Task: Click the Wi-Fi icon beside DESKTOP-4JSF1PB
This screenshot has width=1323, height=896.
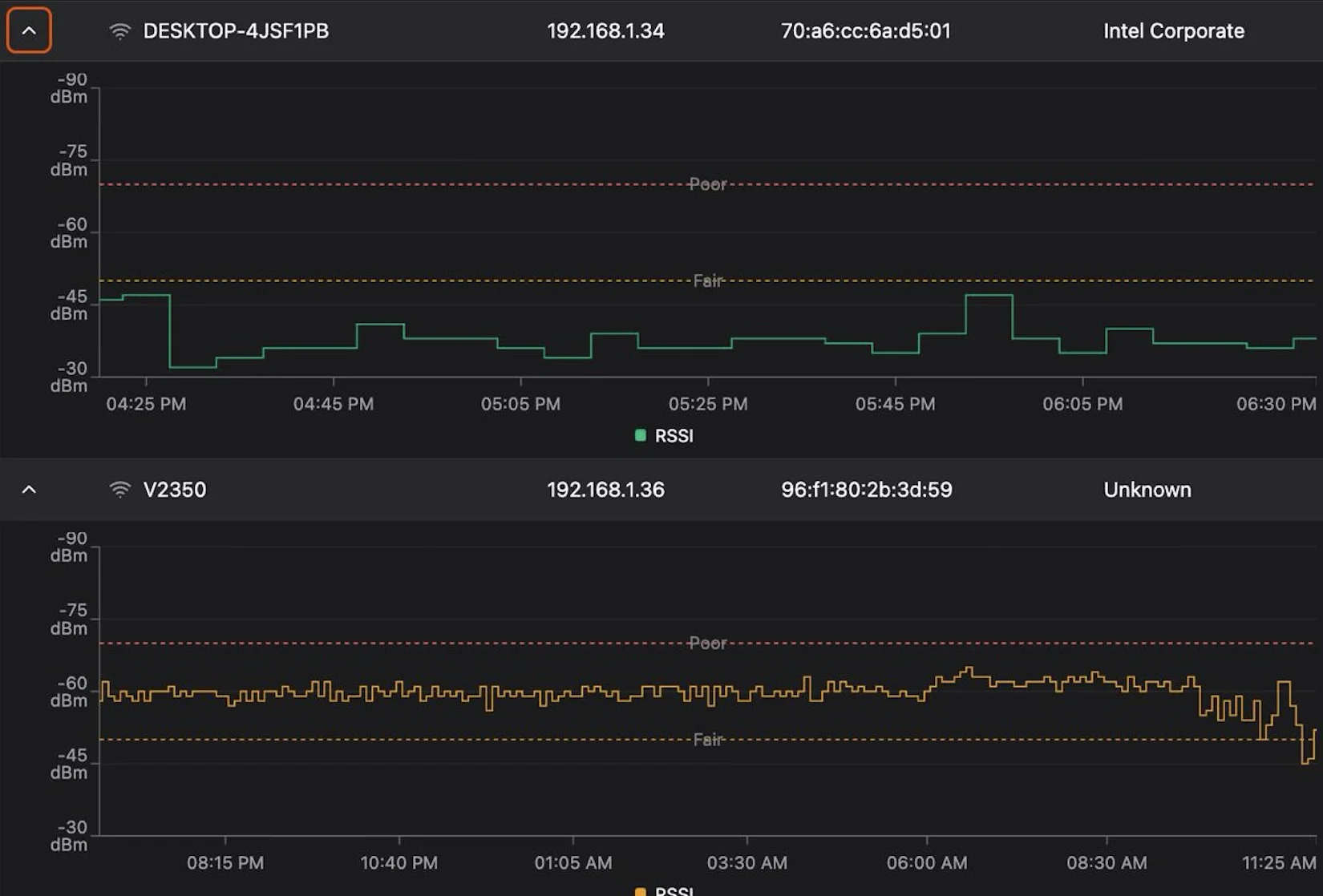Action: pyautogui.click(x=120, y=30)
